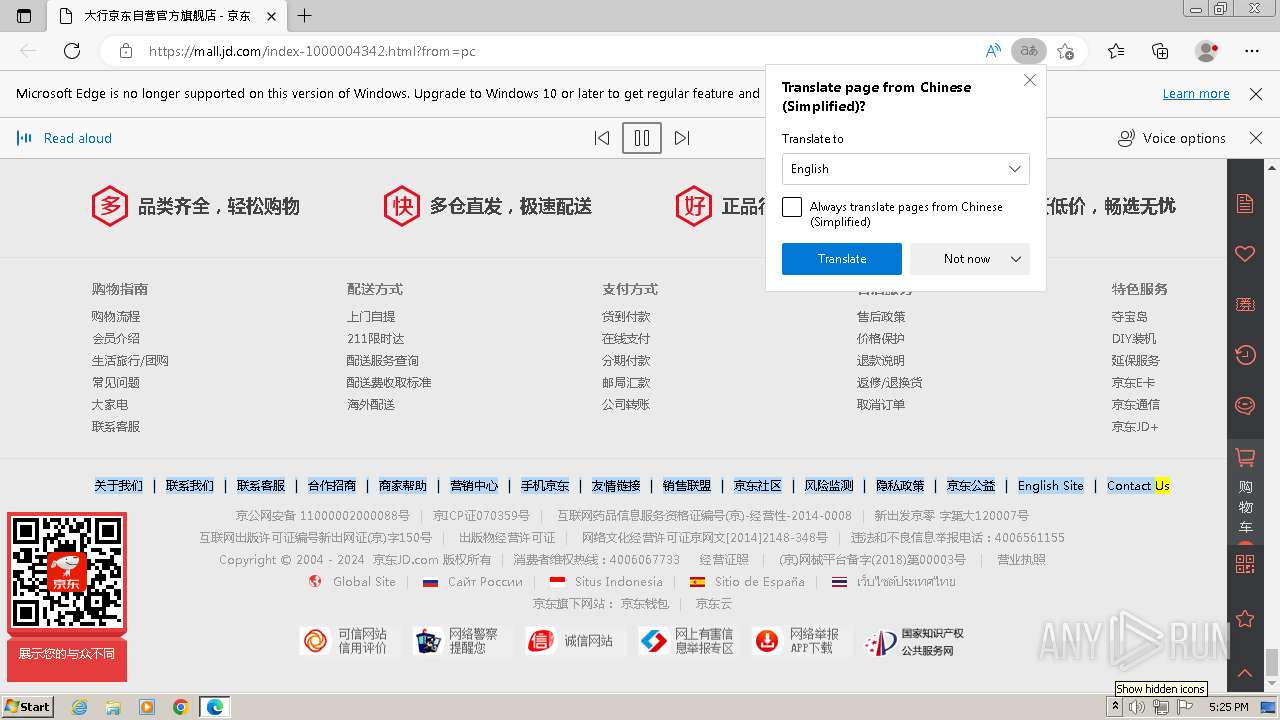Click the sidebar back-to-top arrow
The height and width of the screenshot is (720, 1280).
tap(1245, 673)
